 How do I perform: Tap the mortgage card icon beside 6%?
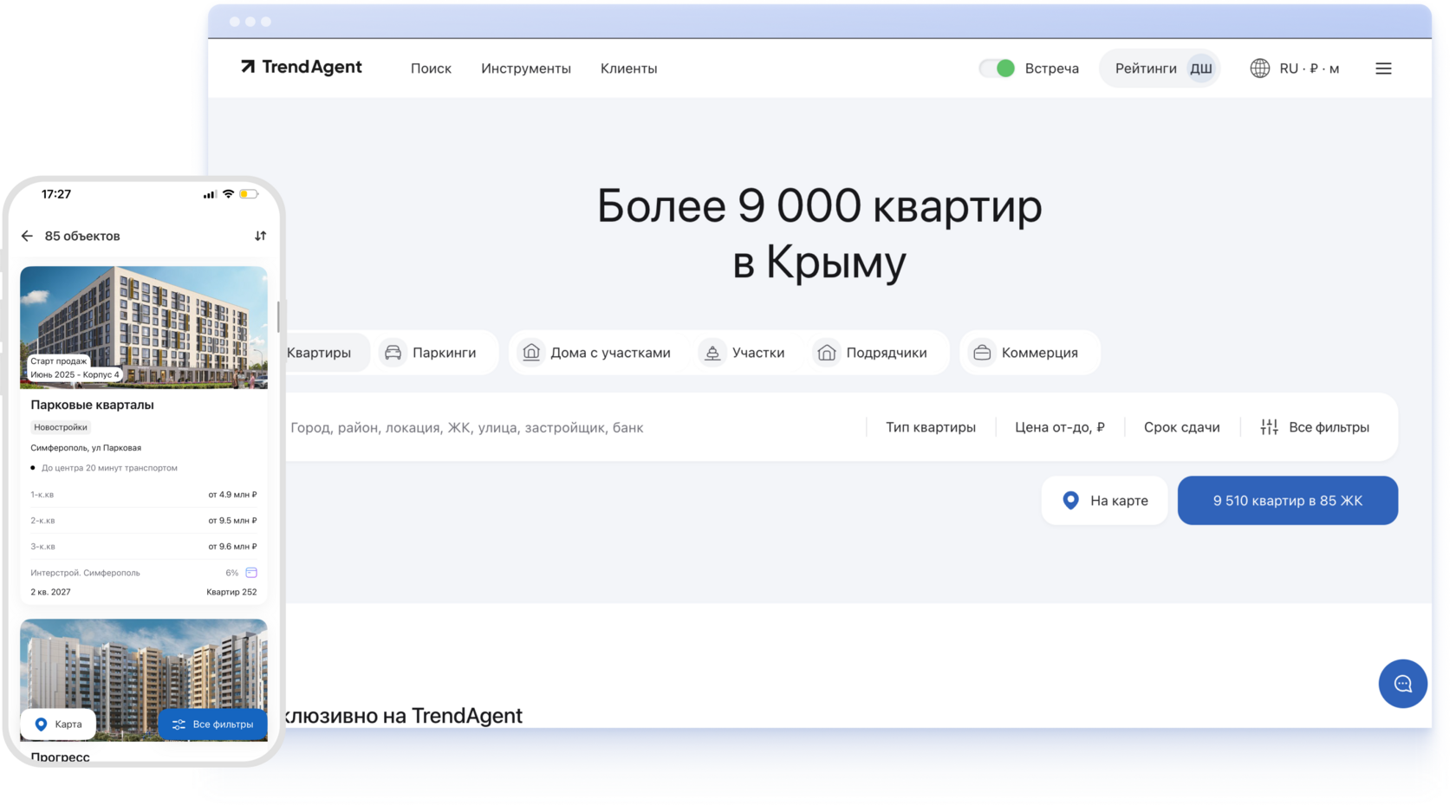(x=251, y=573)
